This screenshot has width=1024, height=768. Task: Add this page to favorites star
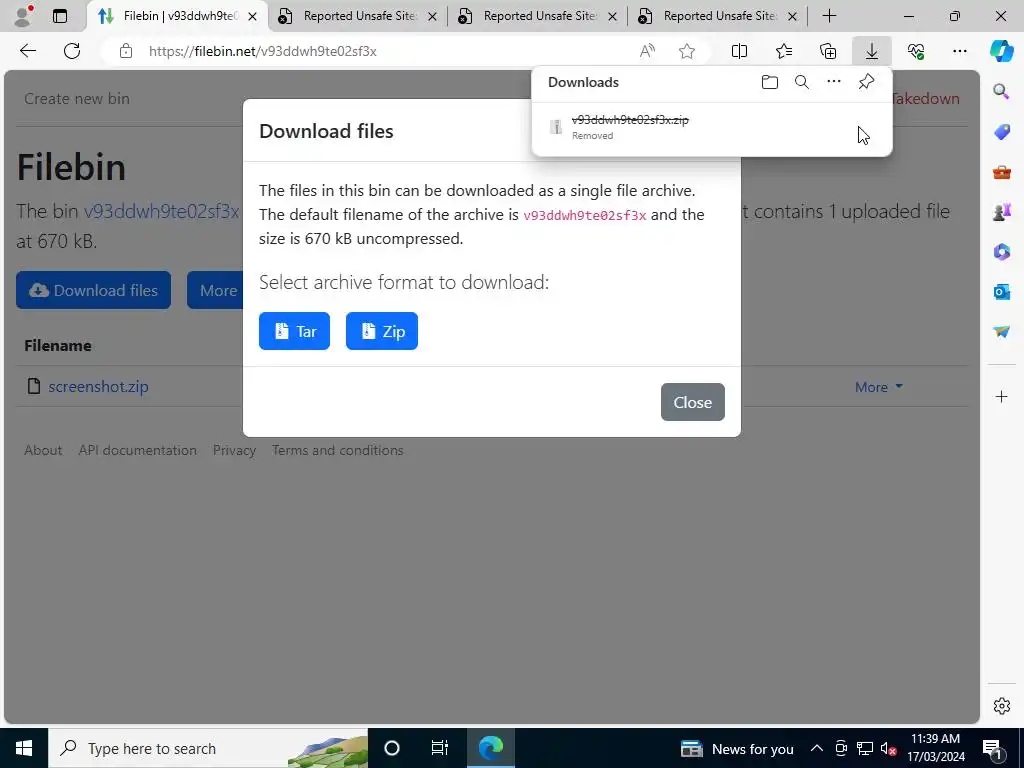point(686,51)
